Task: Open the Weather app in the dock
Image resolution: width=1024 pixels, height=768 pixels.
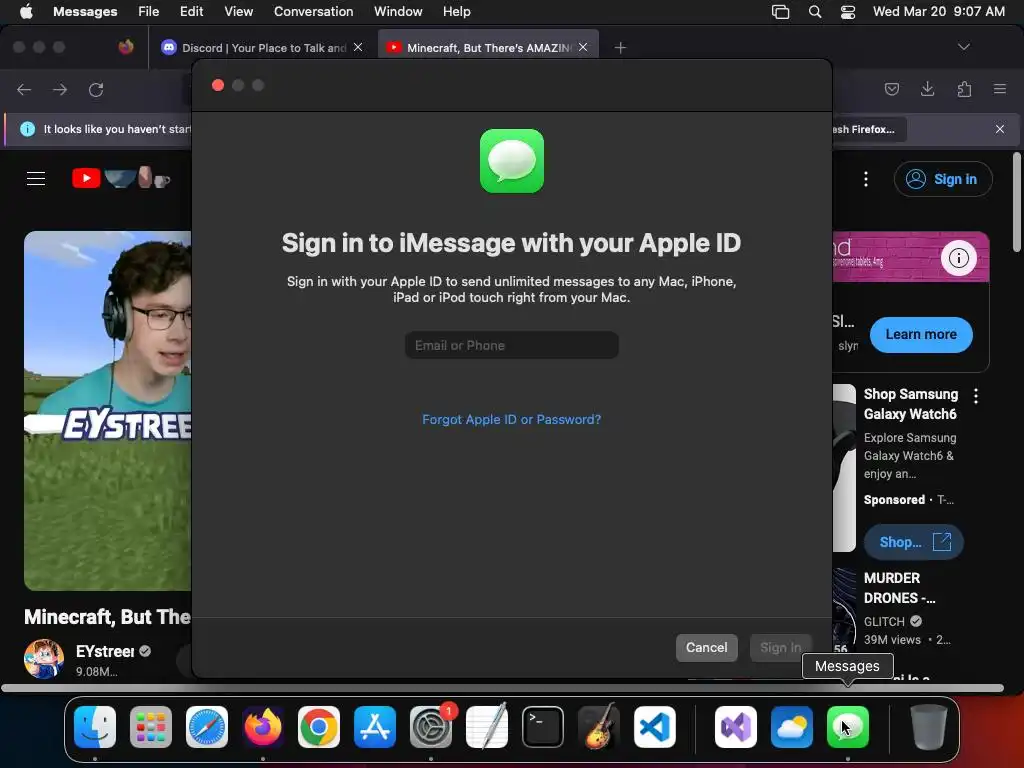Action: [x=792, y=726]
